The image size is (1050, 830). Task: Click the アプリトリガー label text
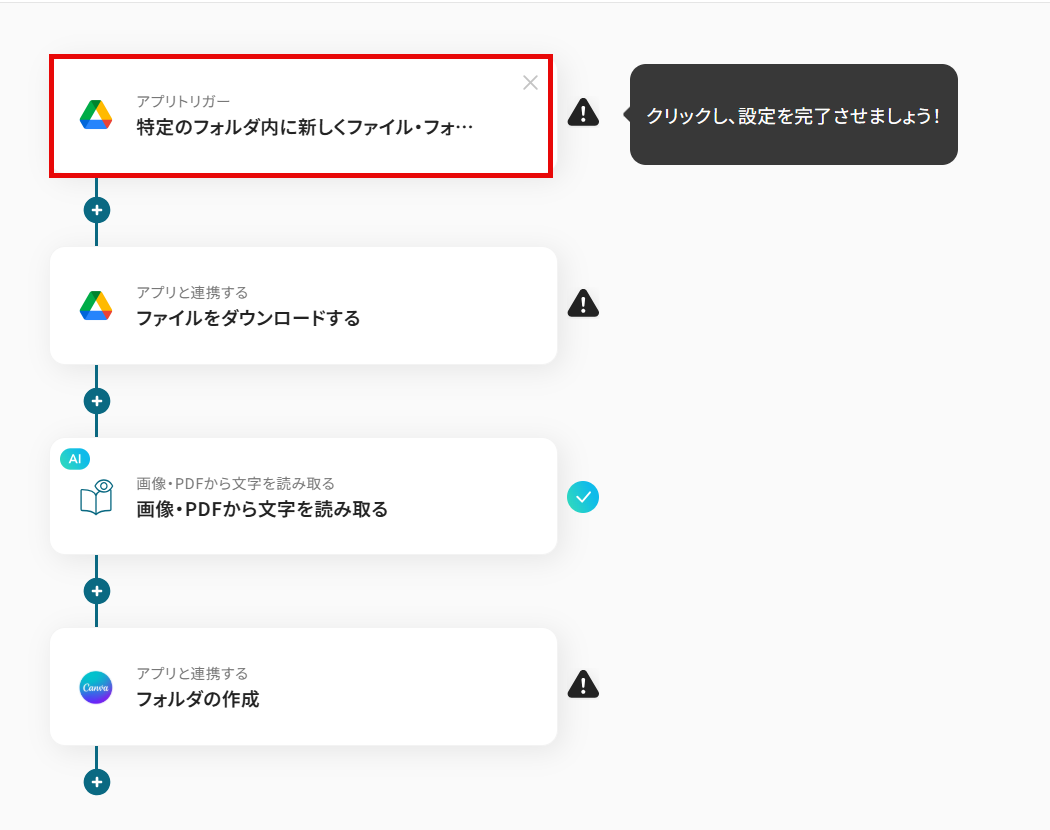183,102
